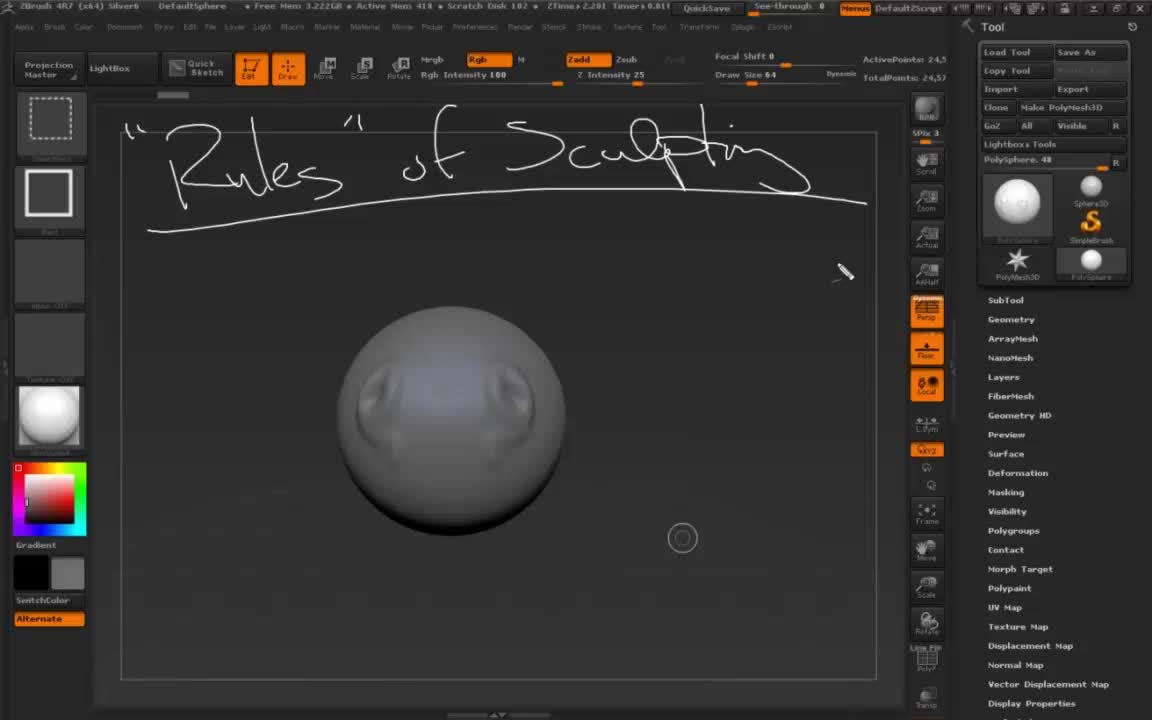Click the BPR render icon
Image resolution: width=1152 pixels, height=720 pixels.
click(926, 109)
